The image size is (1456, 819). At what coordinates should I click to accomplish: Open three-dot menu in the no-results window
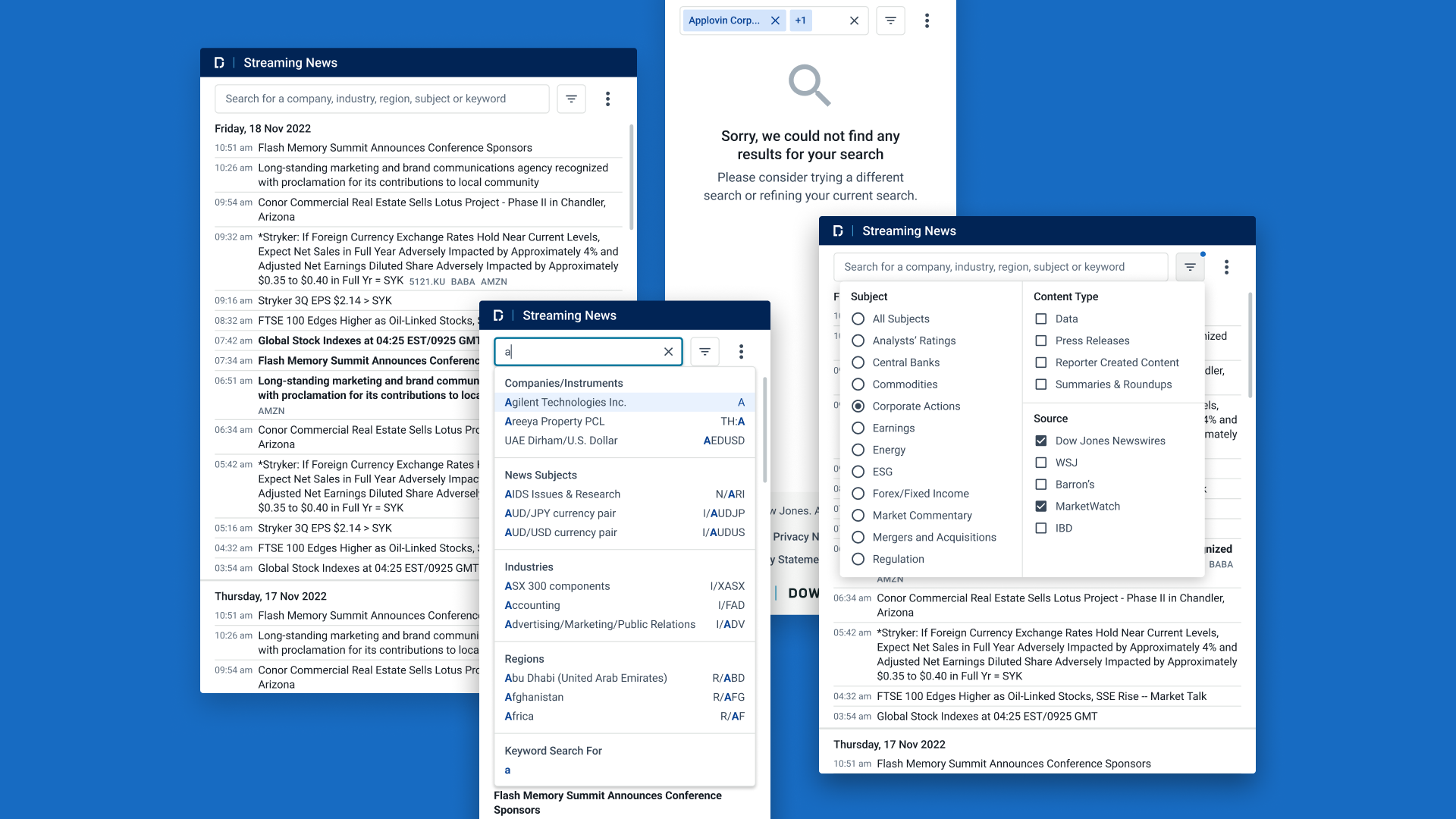[x=927, y=20]
